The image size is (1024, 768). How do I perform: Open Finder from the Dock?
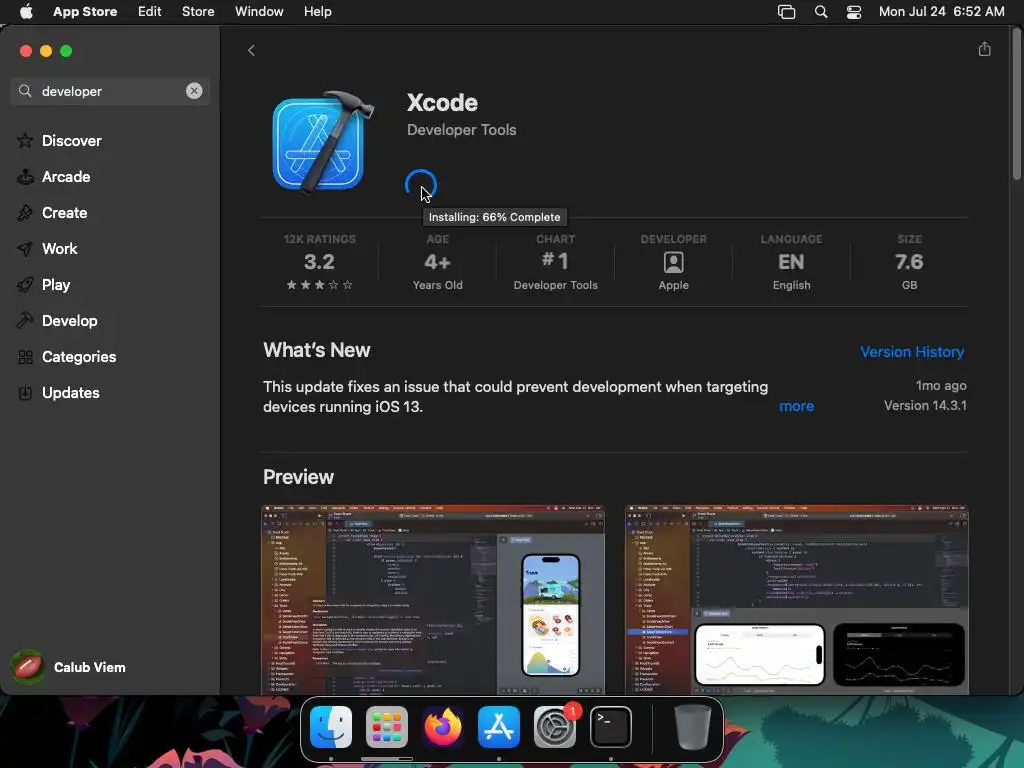(330, 727)
